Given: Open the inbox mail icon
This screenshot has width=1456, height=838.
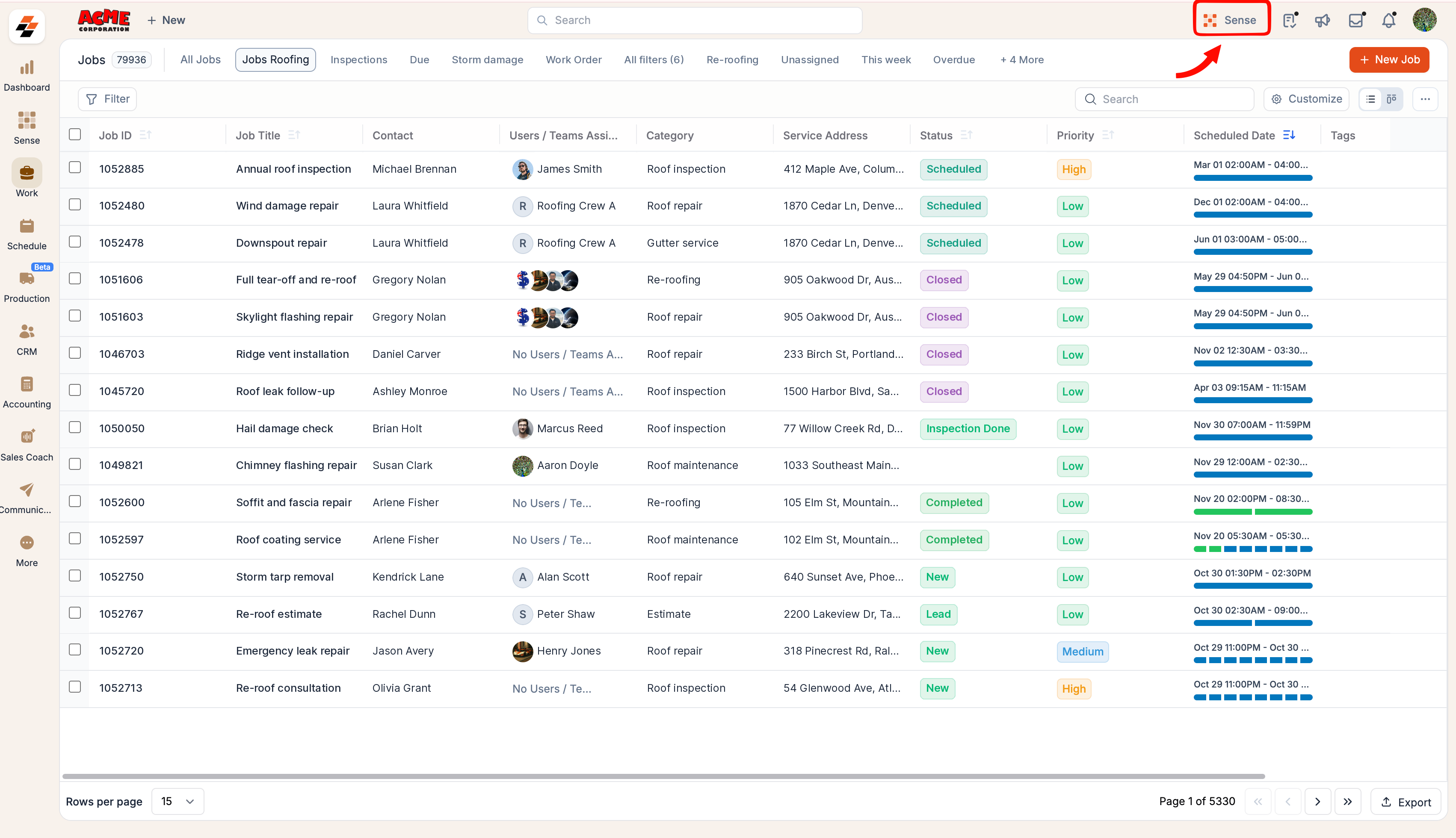Looking at the screenshot, I should pos(1356,20).
